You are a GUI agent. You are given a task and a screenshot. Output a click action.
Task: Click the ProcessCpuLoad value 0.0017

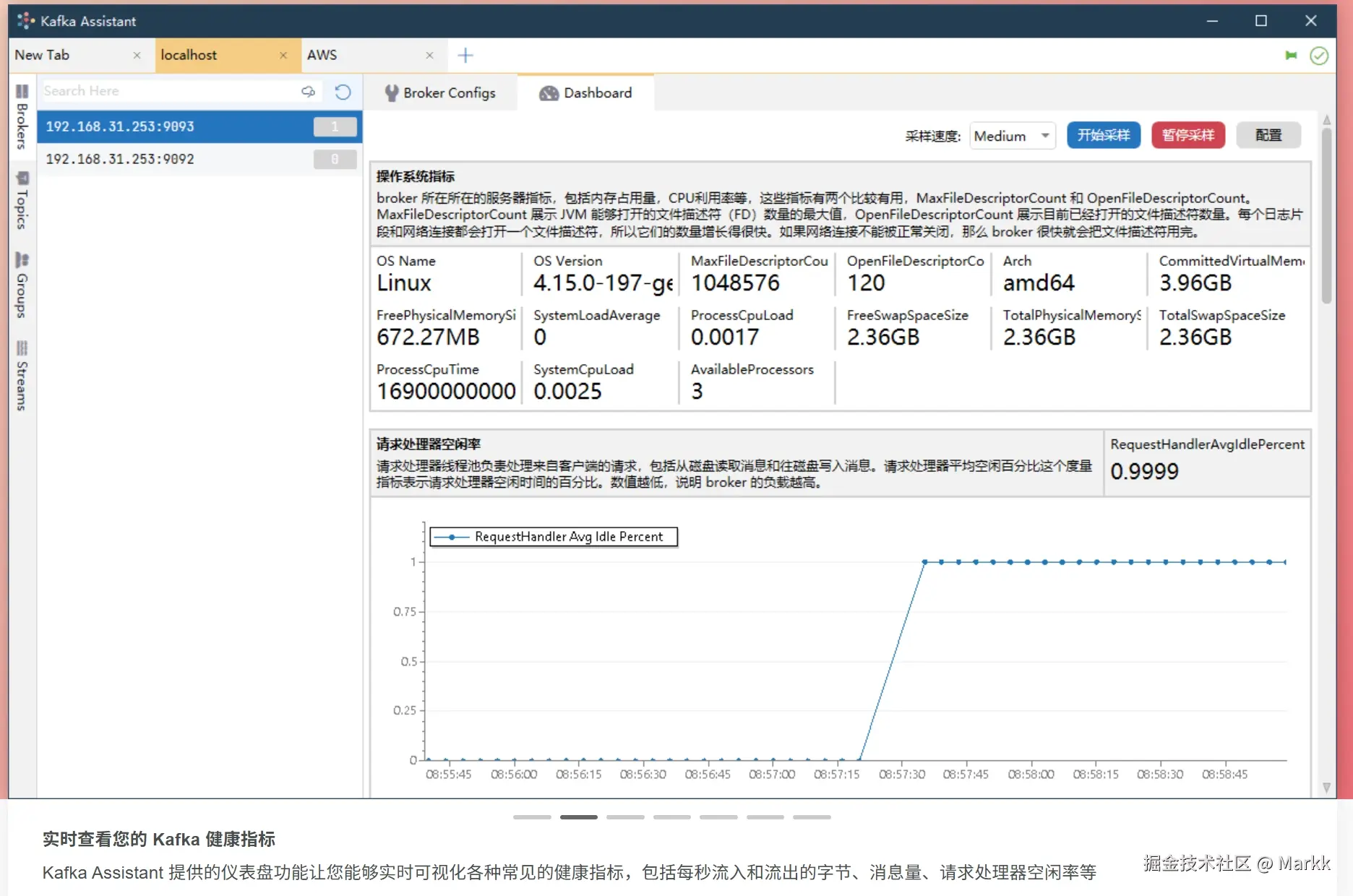(x=725, y=337)
